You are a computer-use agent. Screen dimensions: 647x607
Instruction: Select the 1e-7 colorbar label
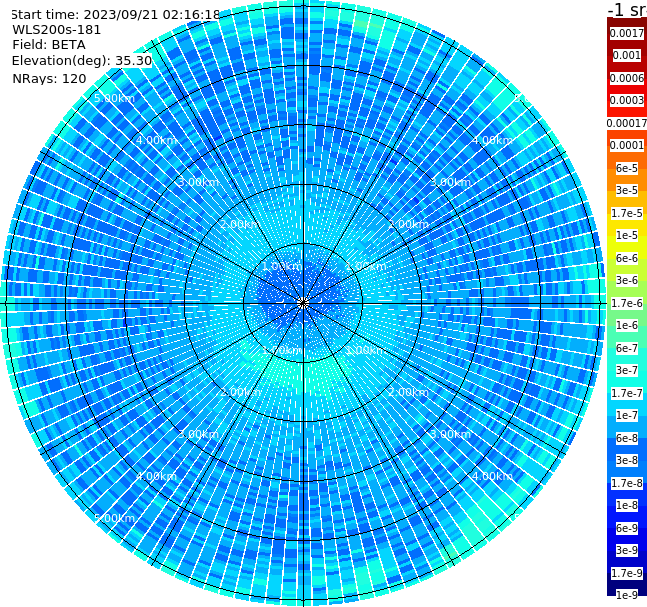click(627, 415)
